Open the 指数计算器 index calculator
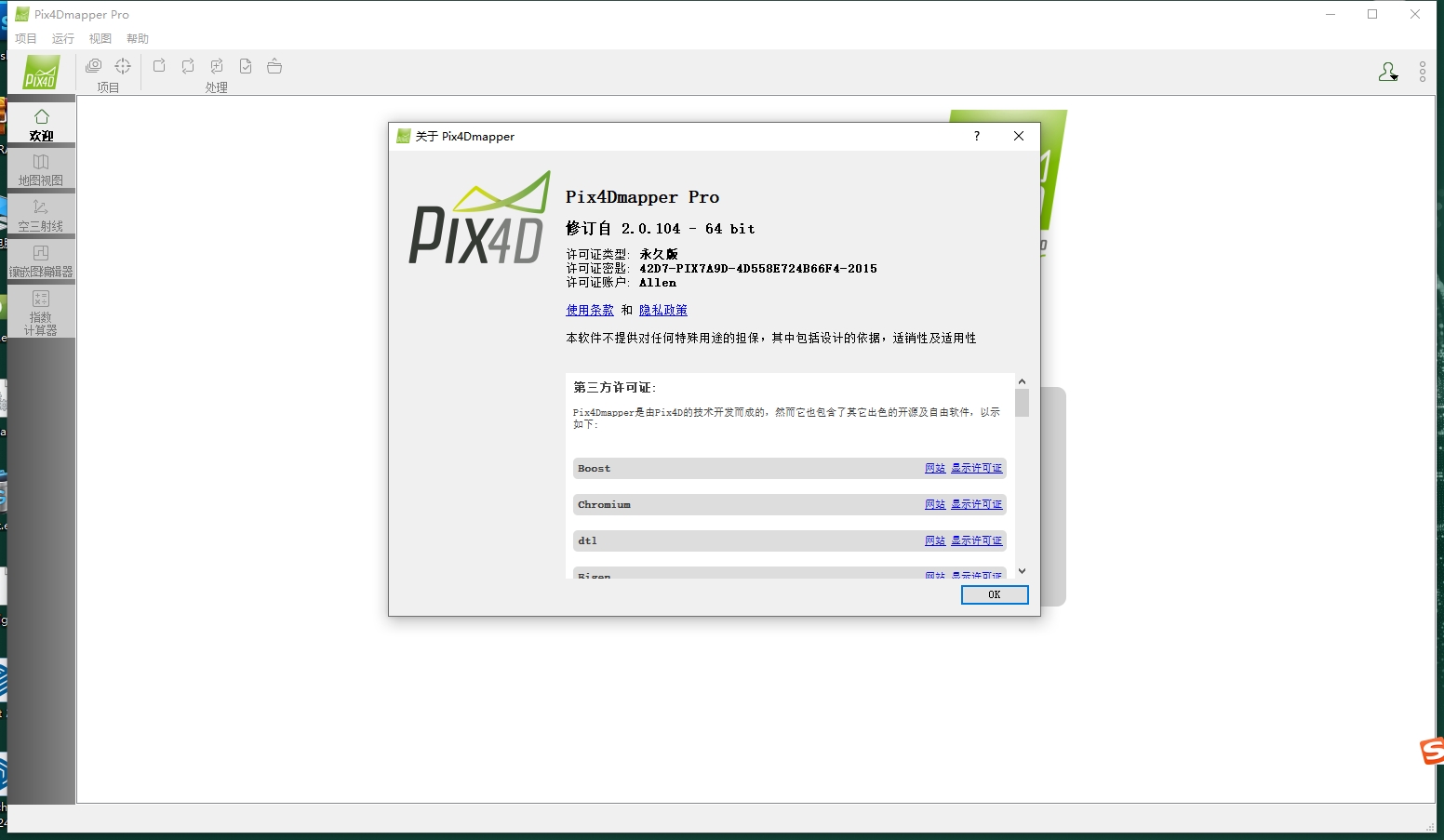 pos(41,312)
